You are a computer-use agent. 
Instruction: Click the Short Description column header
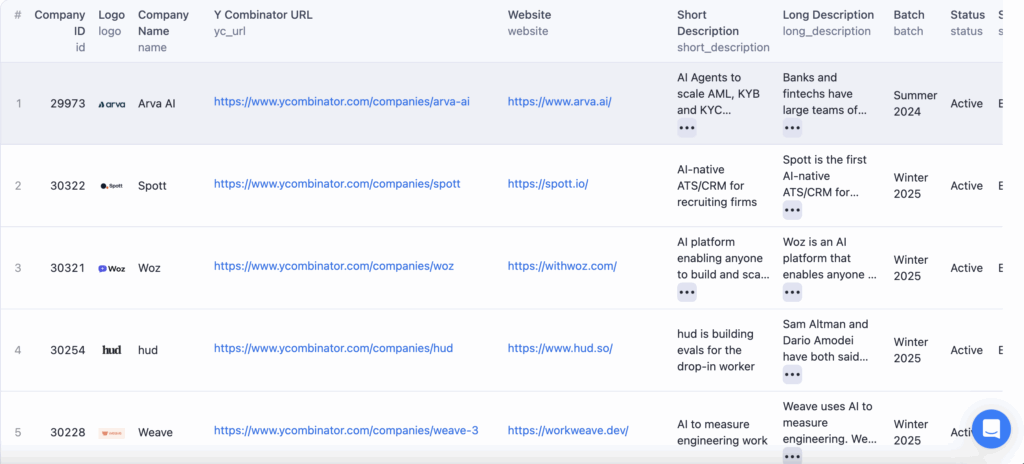(723, 31)
